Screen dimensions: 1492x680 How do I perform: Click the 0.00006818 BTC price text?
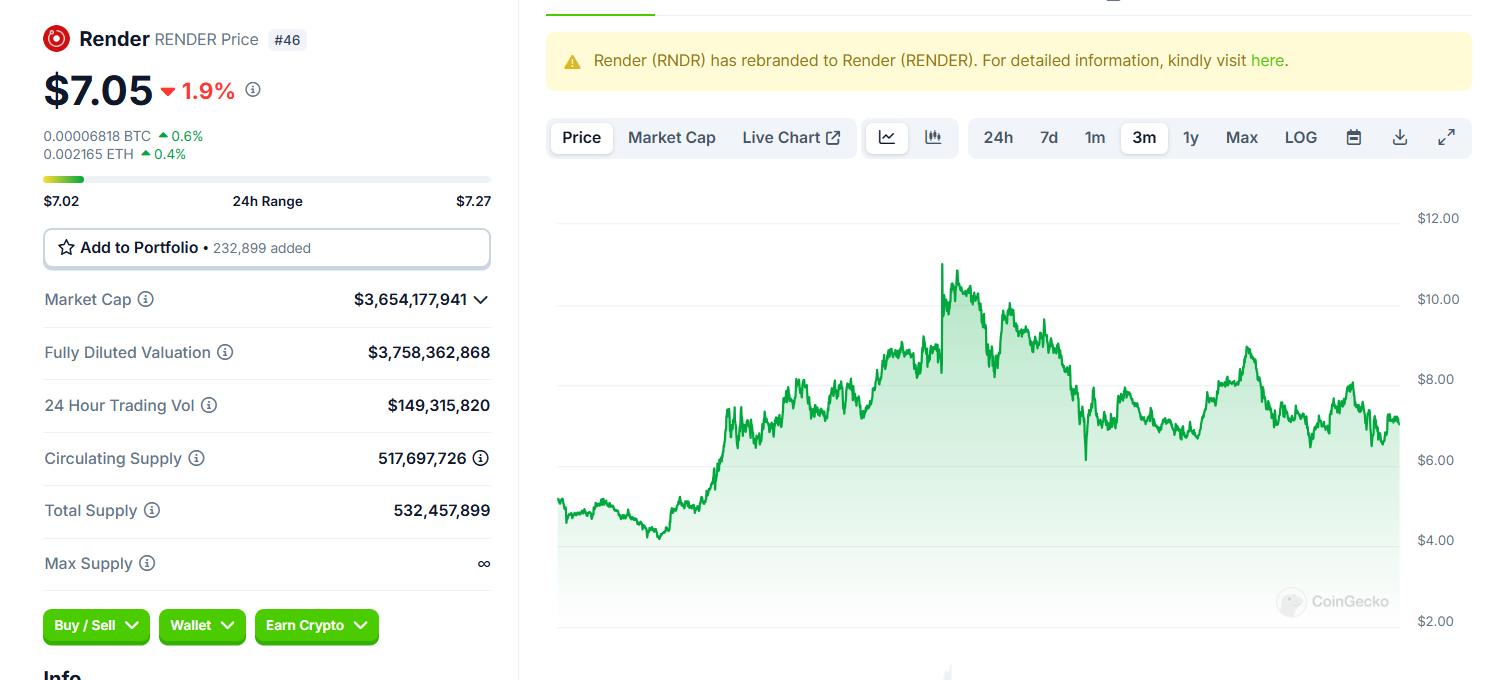point(97,136)
